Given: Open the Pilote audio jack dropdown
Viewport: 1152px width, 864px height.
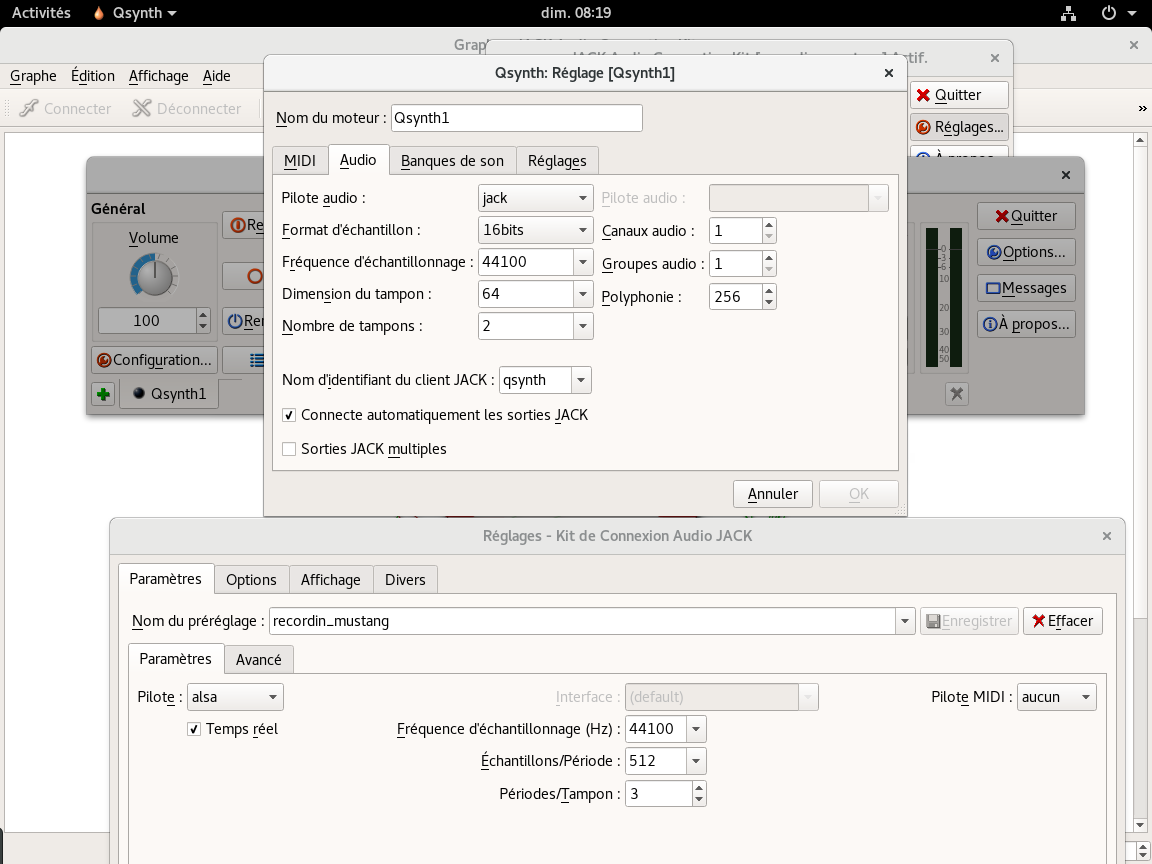Looking at the screenshot, I should click(x=535, y=198).
